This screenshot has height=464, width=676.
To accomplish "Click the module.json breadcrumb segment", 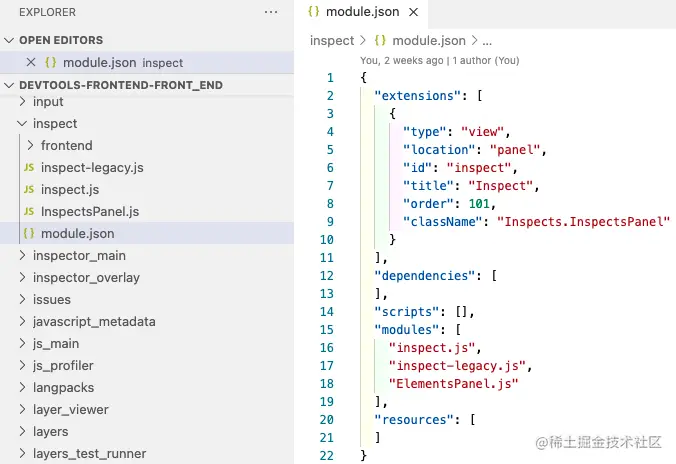I will [x=429, y=41].
